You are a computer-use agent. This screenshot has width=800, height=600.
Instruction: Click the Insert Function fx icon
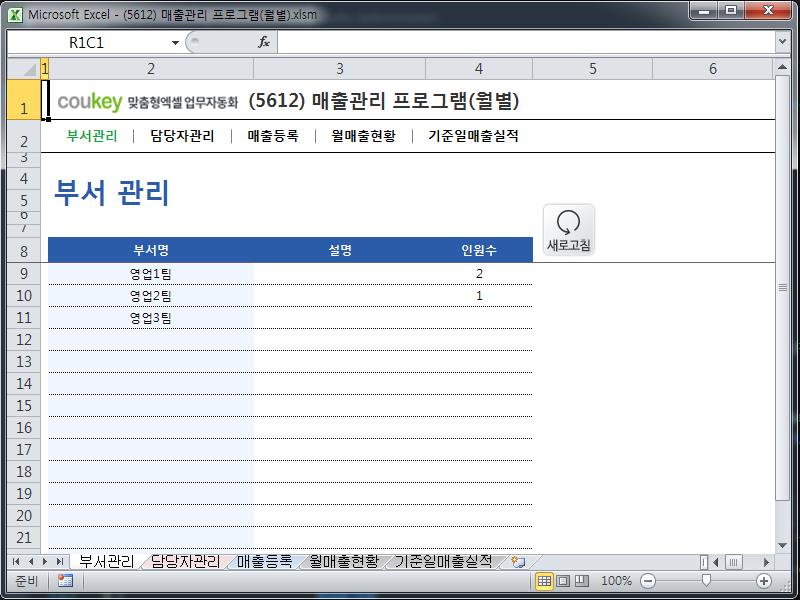(264, 42)
